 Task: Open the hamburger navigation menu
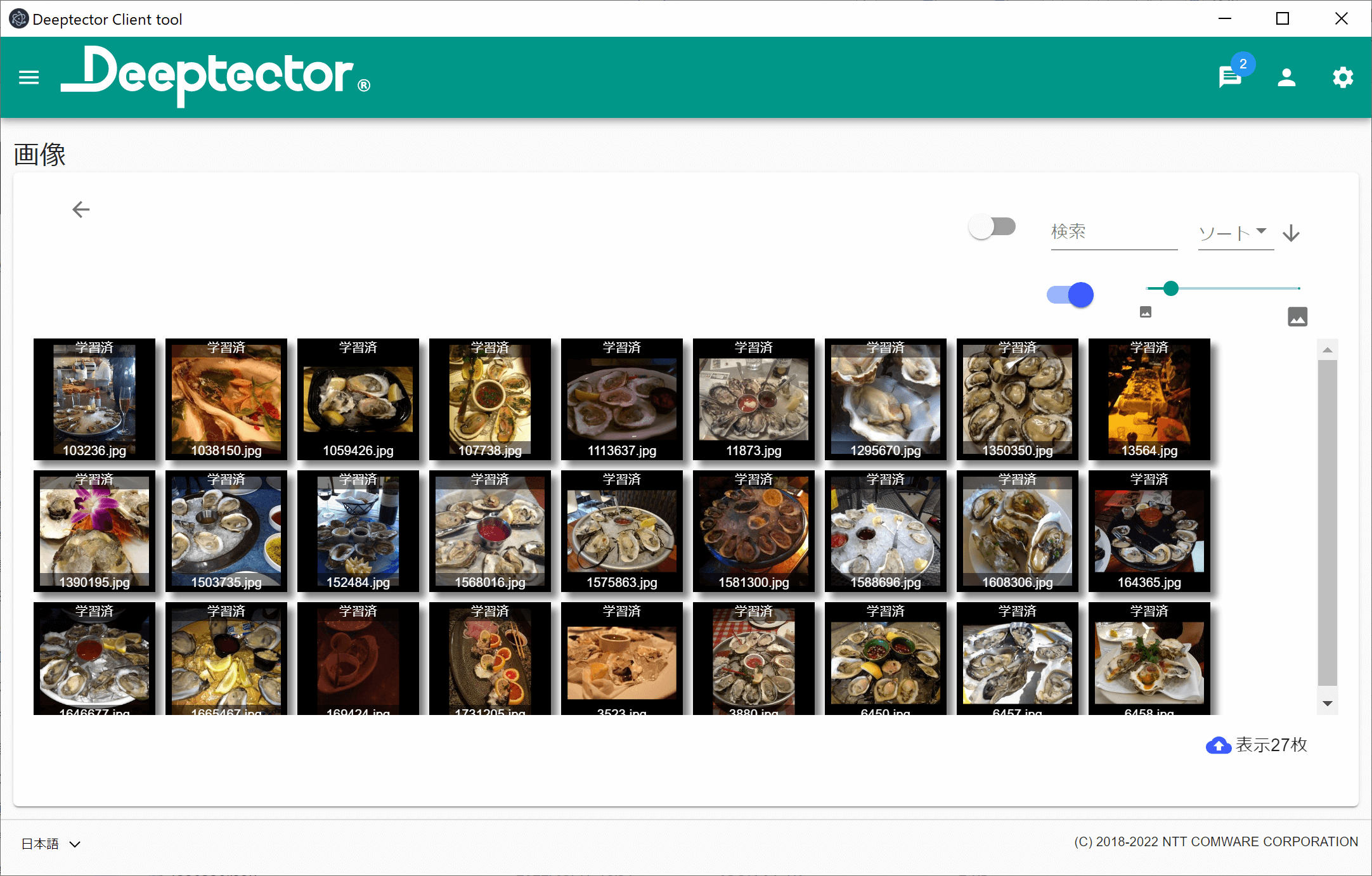coord(29,77)
